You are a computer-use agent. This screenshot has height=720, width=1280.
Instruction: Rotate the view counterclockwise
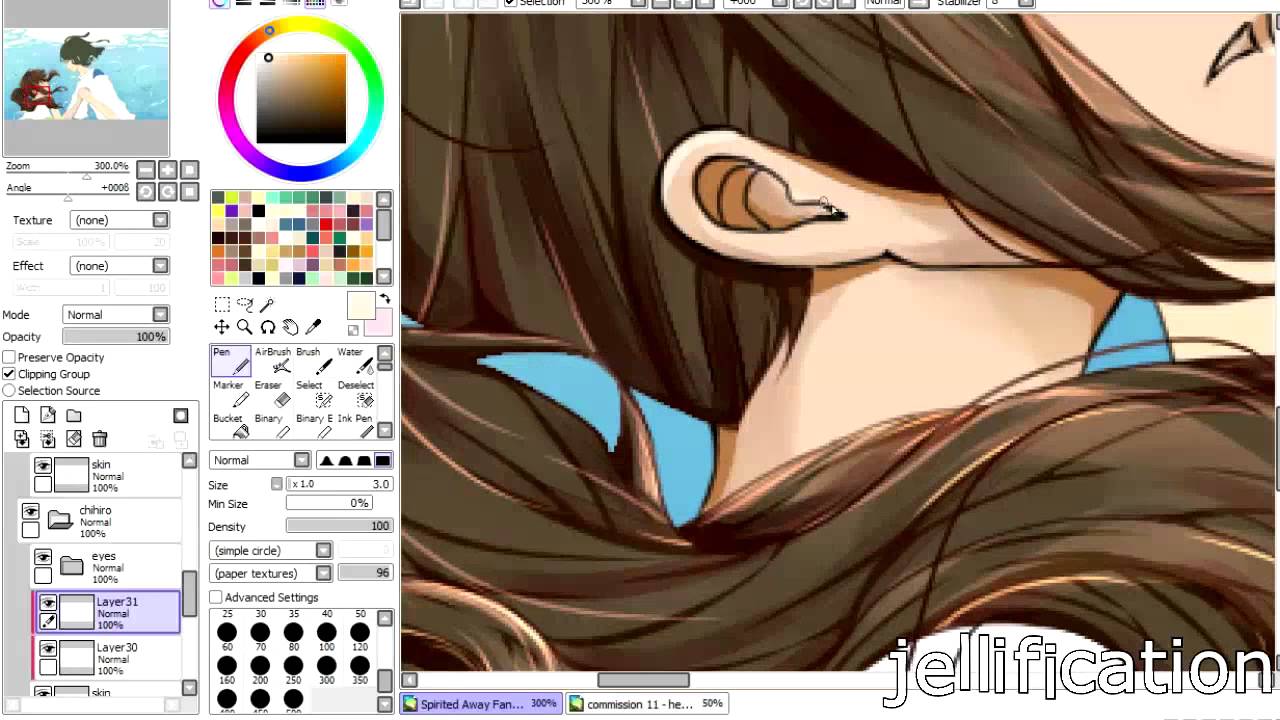point(146,192)
